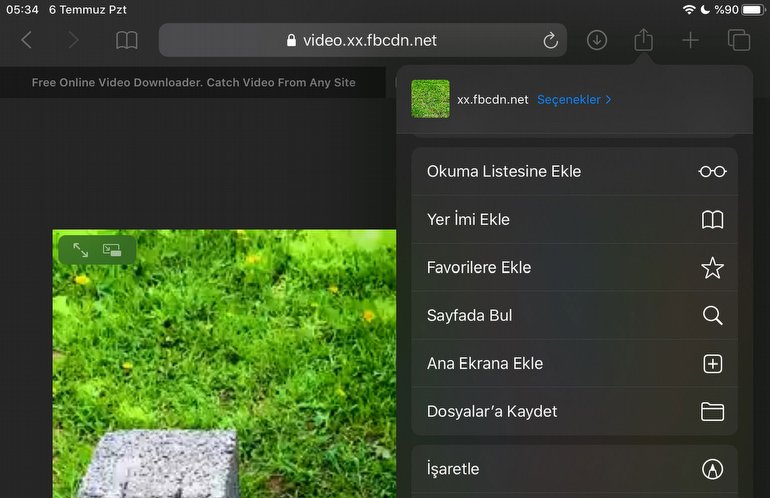Tap the Free Online Video Downloader tab

coord(193,83)
